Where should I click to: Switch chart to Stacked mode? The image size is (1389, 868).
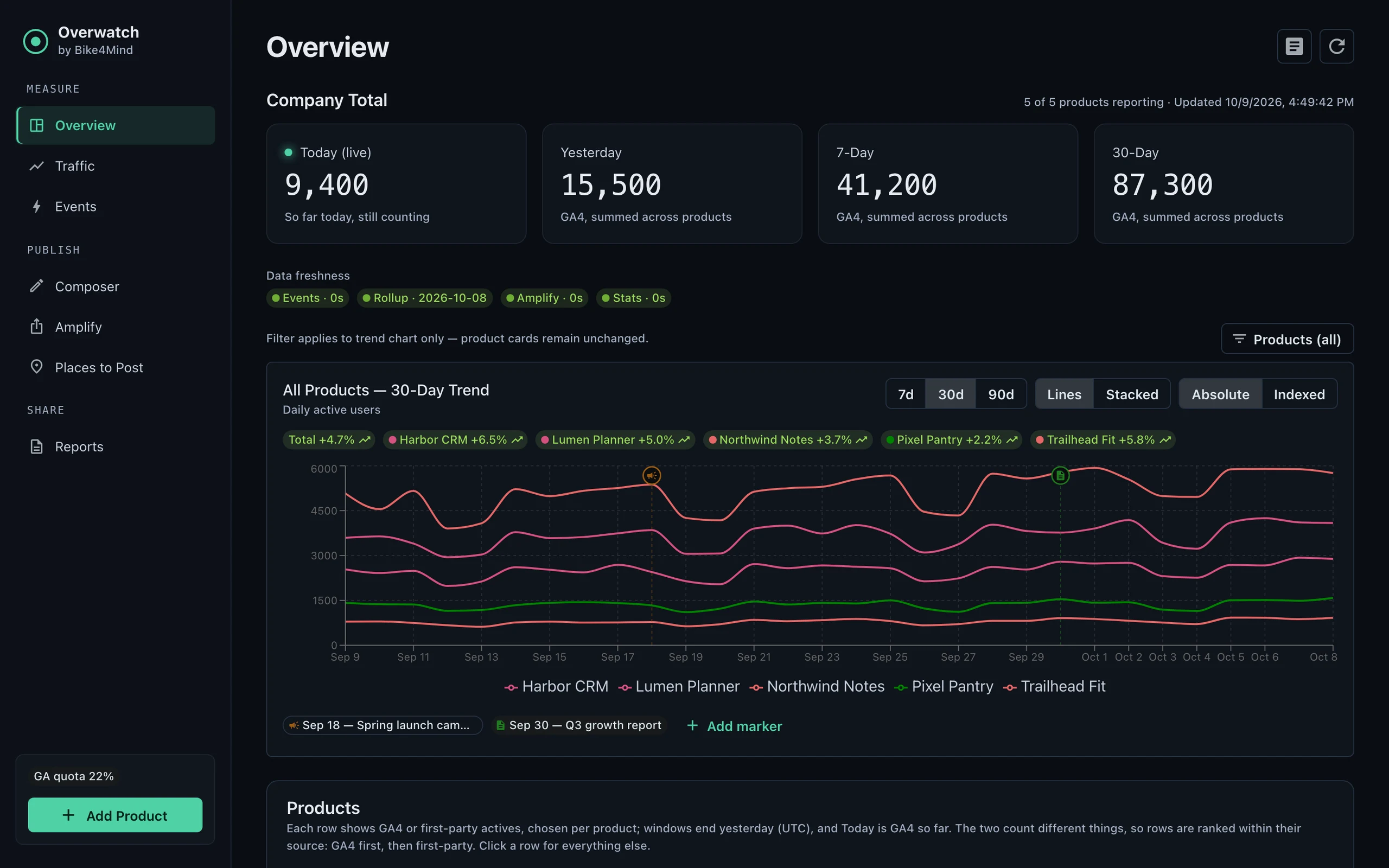click(1132, 394)
